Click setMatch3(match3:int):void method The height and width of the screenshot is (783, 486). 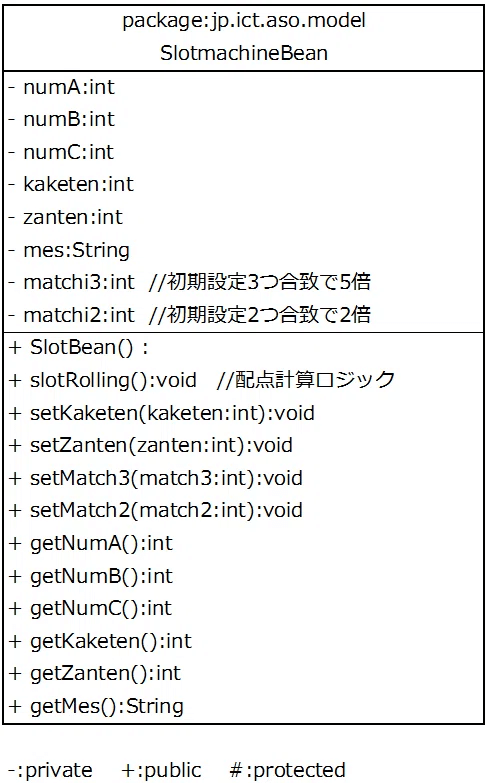(x=156, y=478)
